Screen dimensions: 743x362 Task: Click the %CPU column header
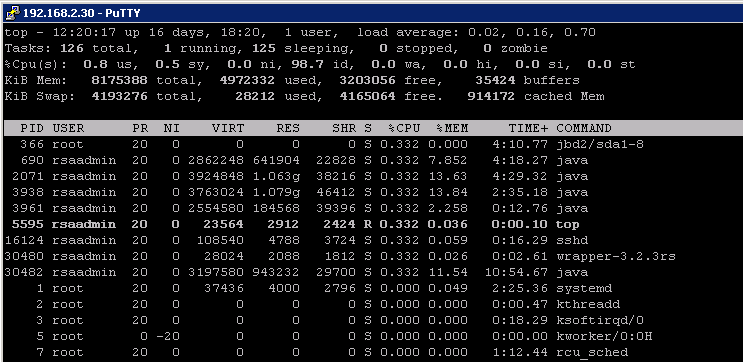pyautogui.click(x=404, y=128)
